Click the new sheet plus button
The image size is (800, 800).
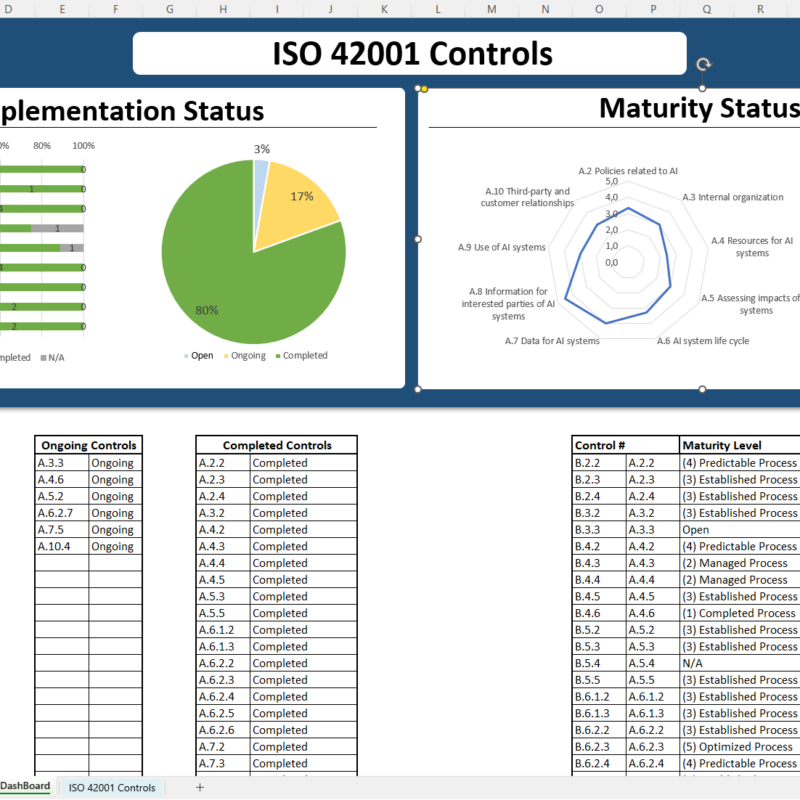[x=199, y=788]
